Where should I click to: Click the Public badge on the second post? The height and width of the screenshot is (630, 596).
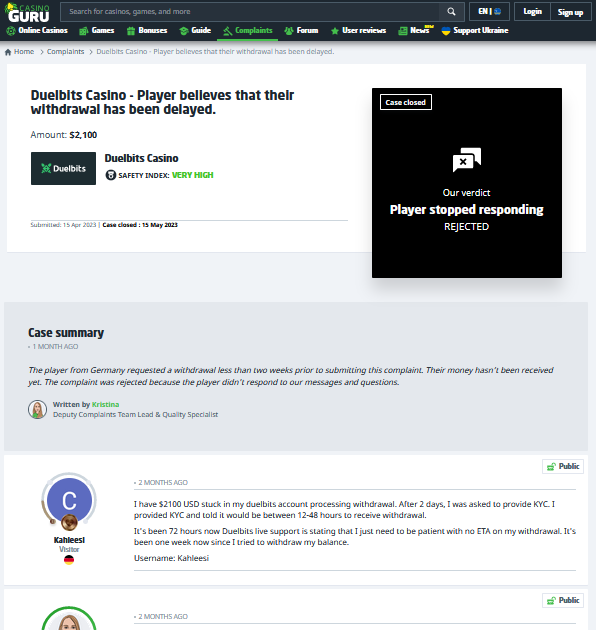[x=563, y=600]
